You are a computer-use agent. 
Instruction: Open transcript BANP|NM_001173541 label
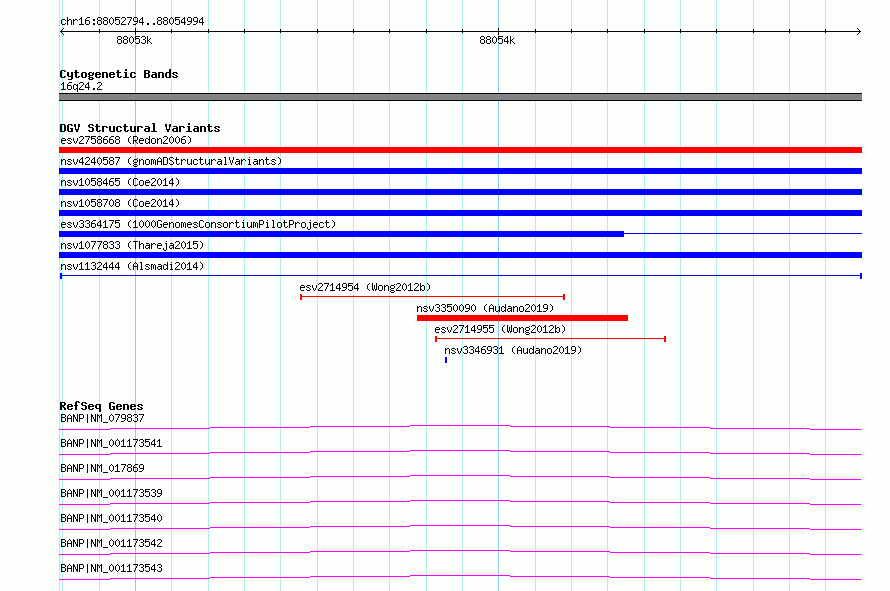pos(111,443)
